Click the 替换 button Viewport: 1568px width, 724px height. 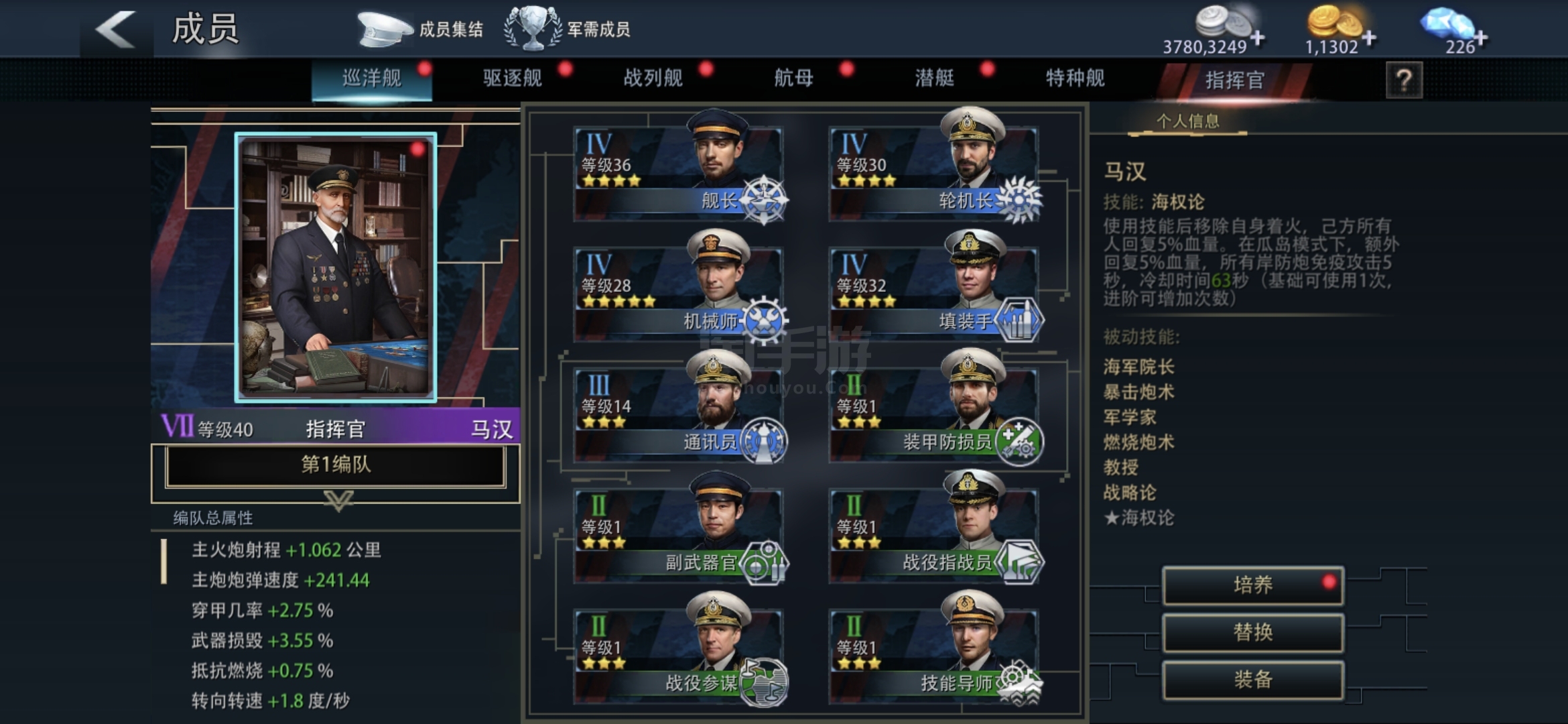pyautogui.click(x=1253, y=632)
